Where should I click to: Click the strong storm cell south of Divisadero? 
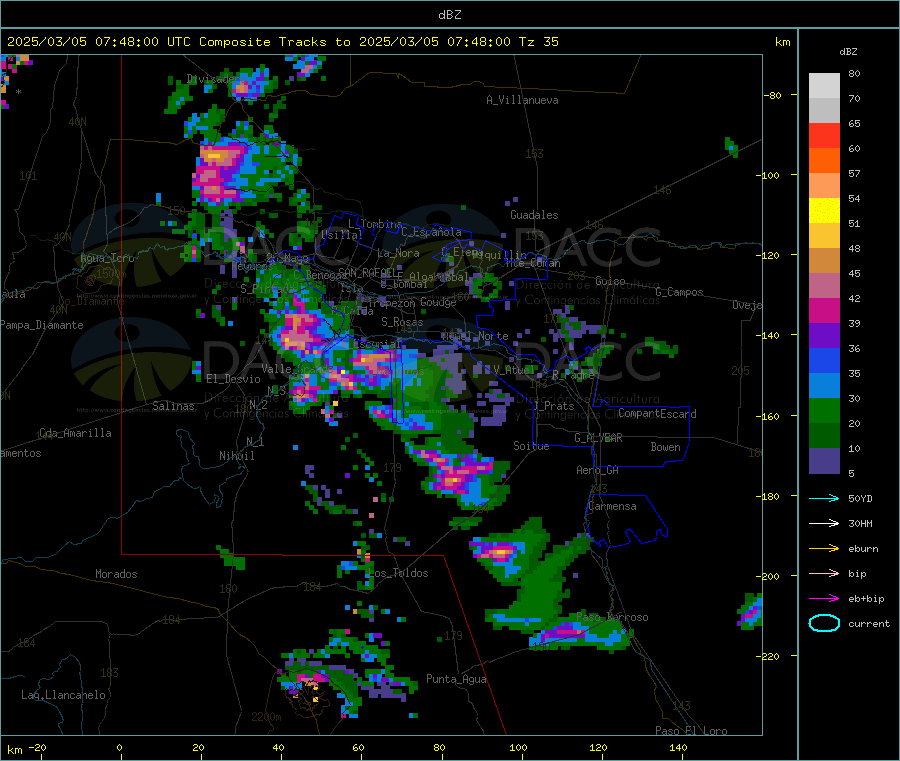[221, 172]
